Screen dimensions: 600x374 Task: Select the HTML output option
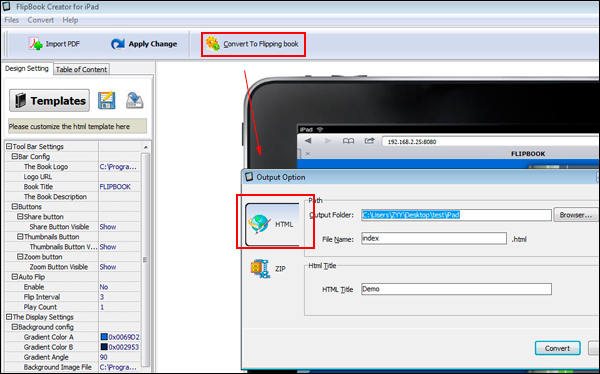272,224
